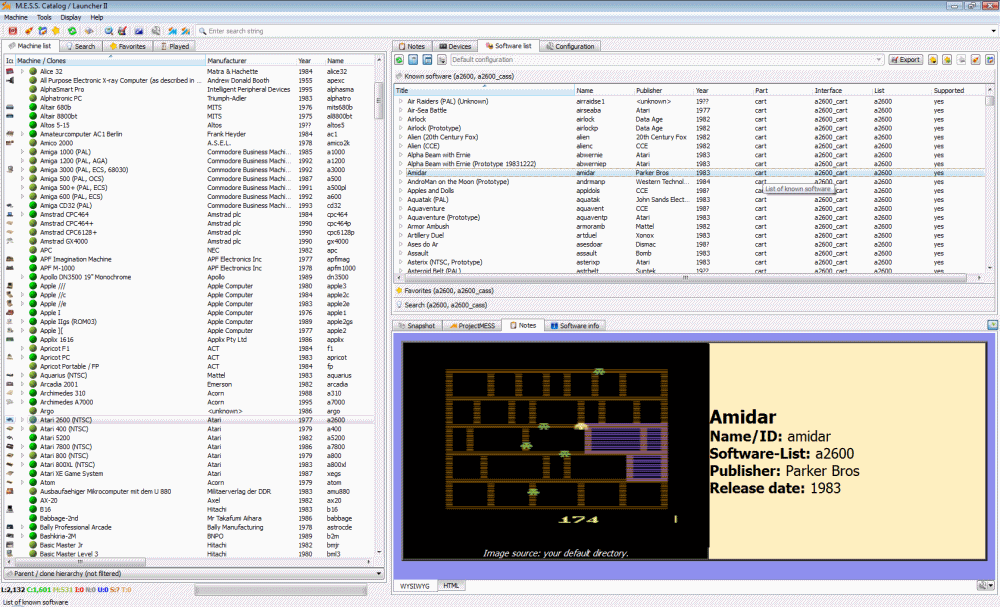1000x607 pixels.
Task: Switch to the Devices tab
Action: click(455, 46)
